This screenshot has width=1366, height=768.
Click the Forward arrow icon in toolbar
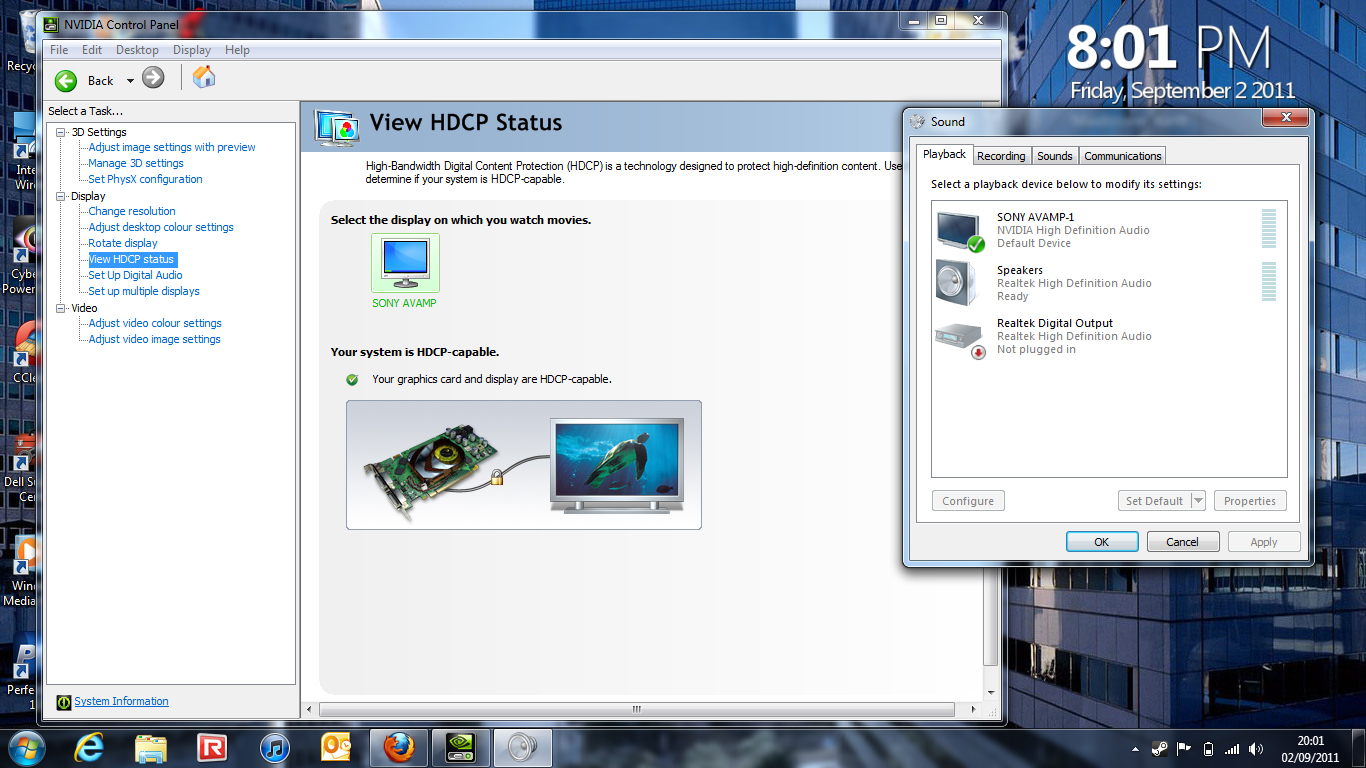(x=153, y=77)
